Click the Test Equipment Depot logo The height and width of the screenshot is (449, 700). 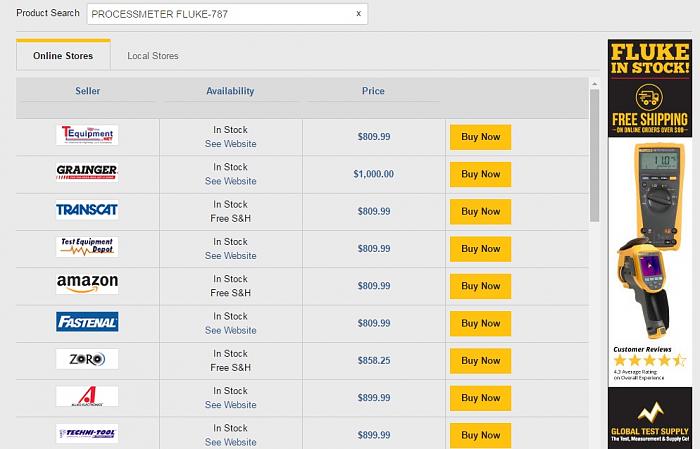click(x=87, y=247)
